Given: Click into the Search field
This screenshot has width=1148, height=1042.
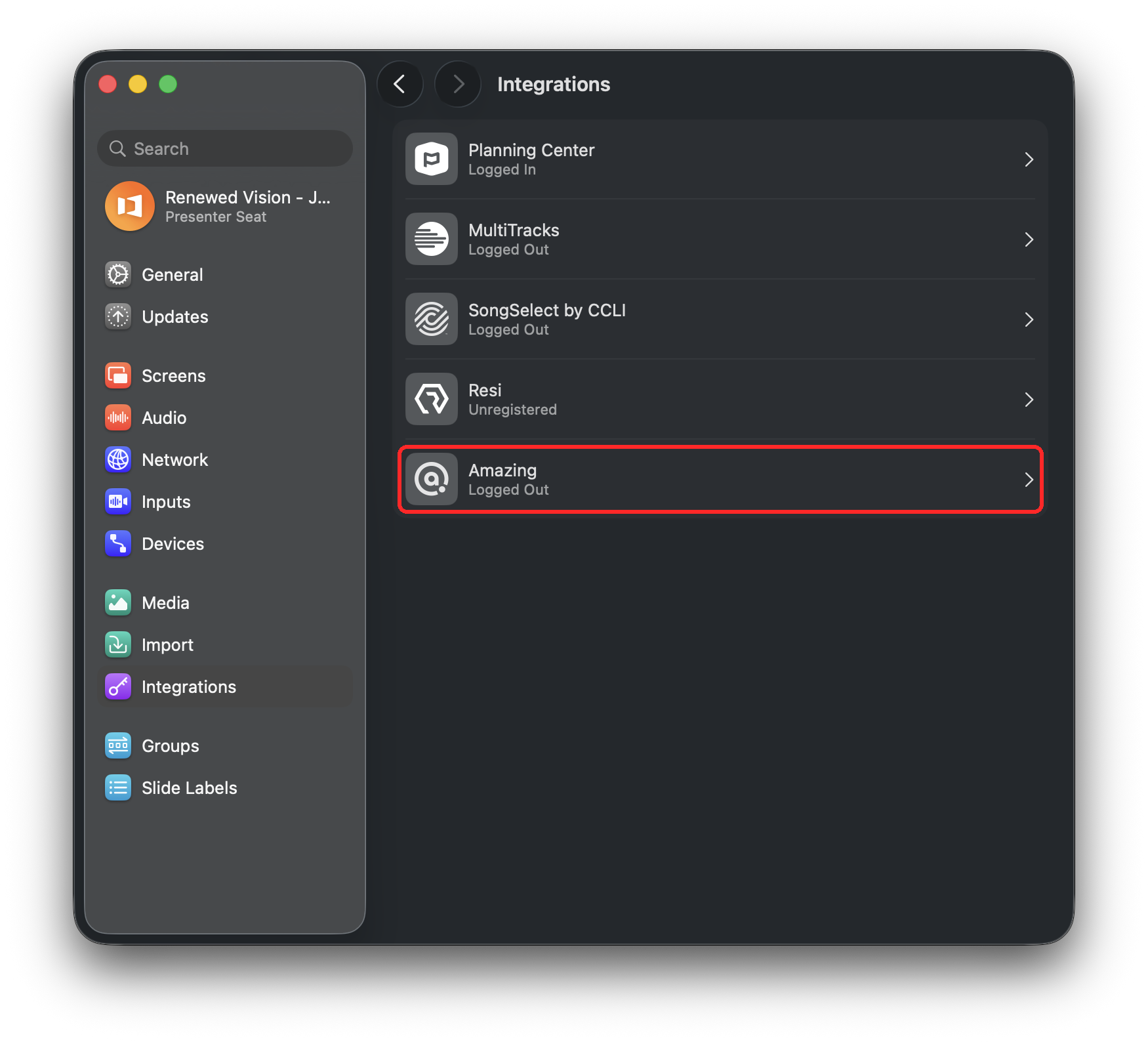Looking at the screenshot, I should (x=225, y=148).
